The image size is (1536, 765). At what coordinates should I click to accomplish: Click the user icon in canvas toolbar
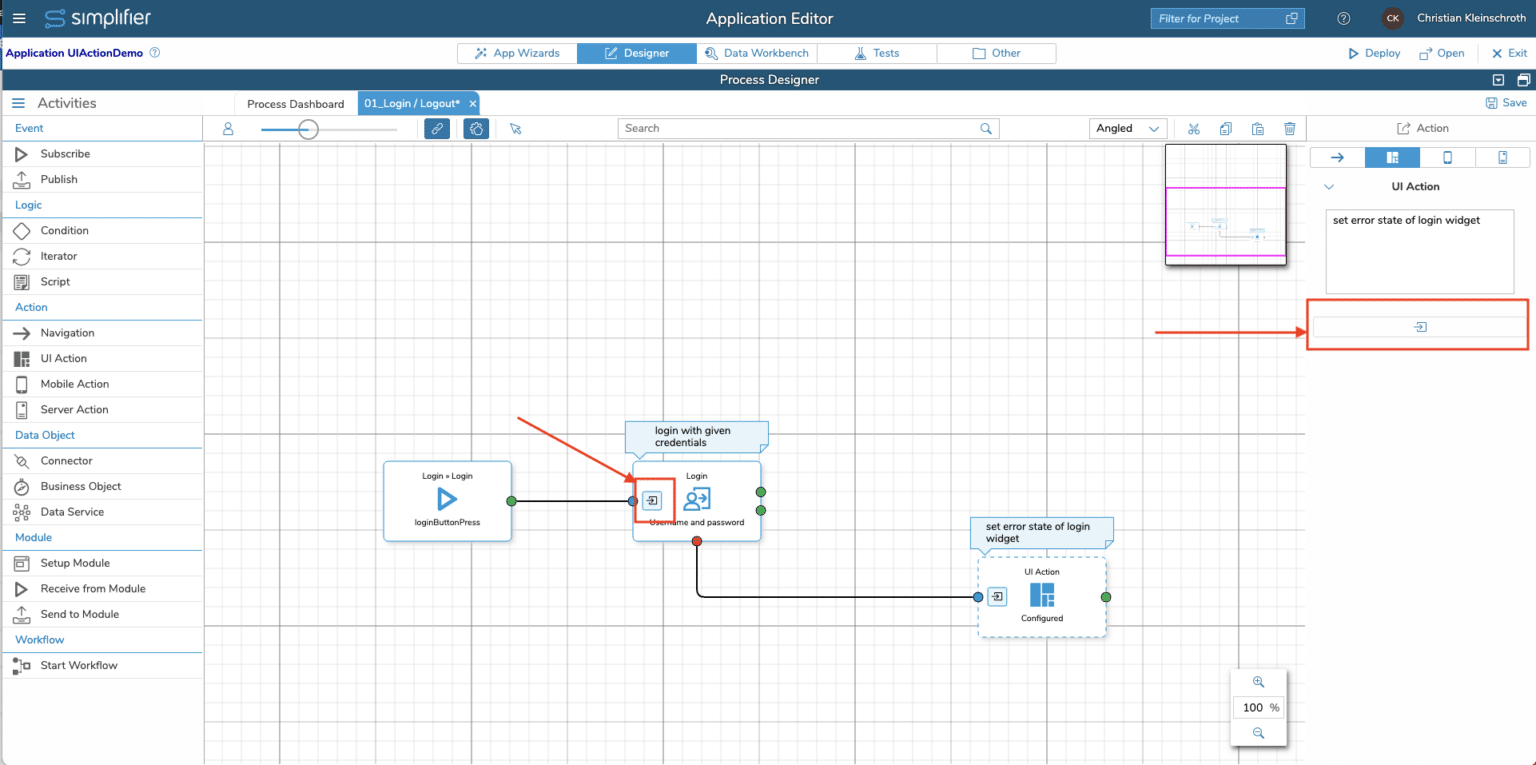click(228, 128)
